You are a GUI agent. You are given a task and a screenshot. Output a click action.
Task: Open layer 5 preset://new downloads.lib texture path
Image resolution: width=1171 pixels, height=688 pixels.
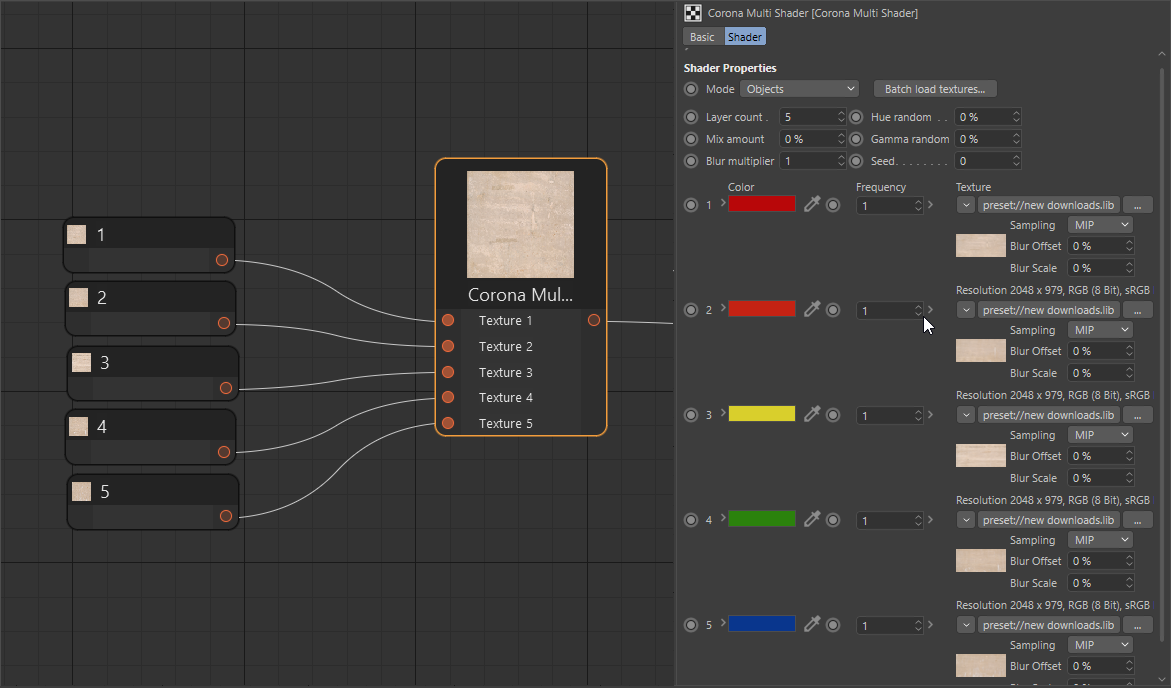point(1049,625)
